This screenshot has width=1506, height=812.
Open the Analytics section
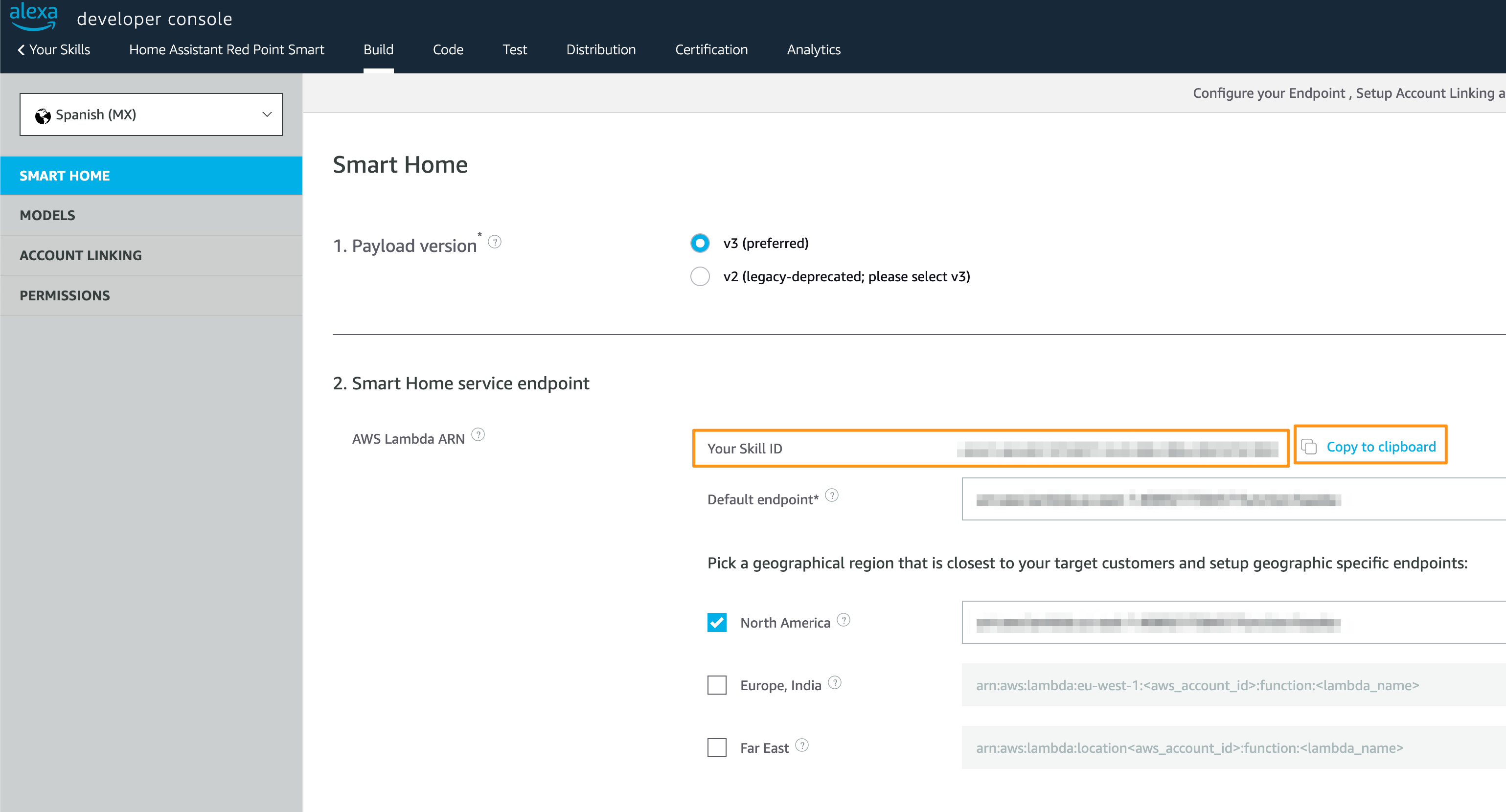[813, 49]
